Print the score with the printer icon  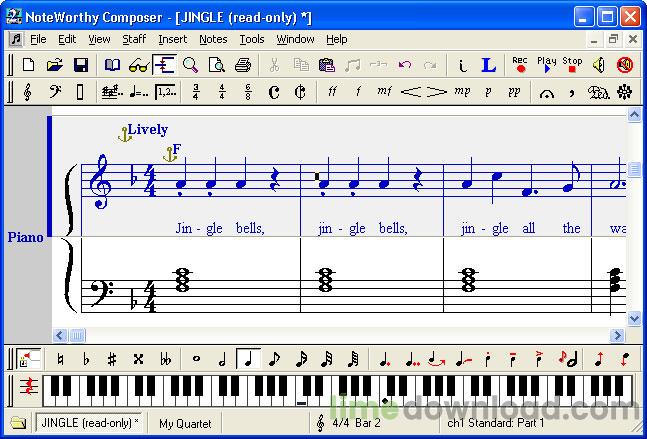coord(243,65)
